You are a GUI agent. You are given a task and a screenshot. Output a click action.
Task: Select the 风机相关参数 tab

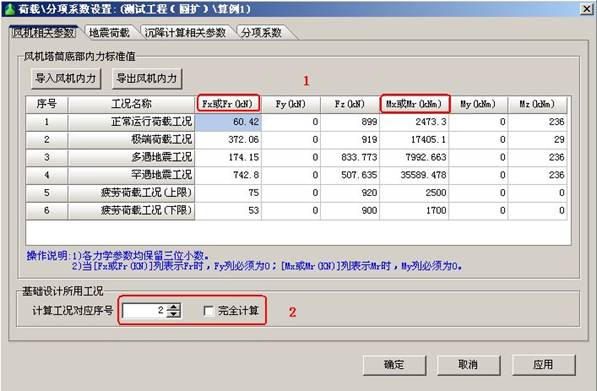43,33
